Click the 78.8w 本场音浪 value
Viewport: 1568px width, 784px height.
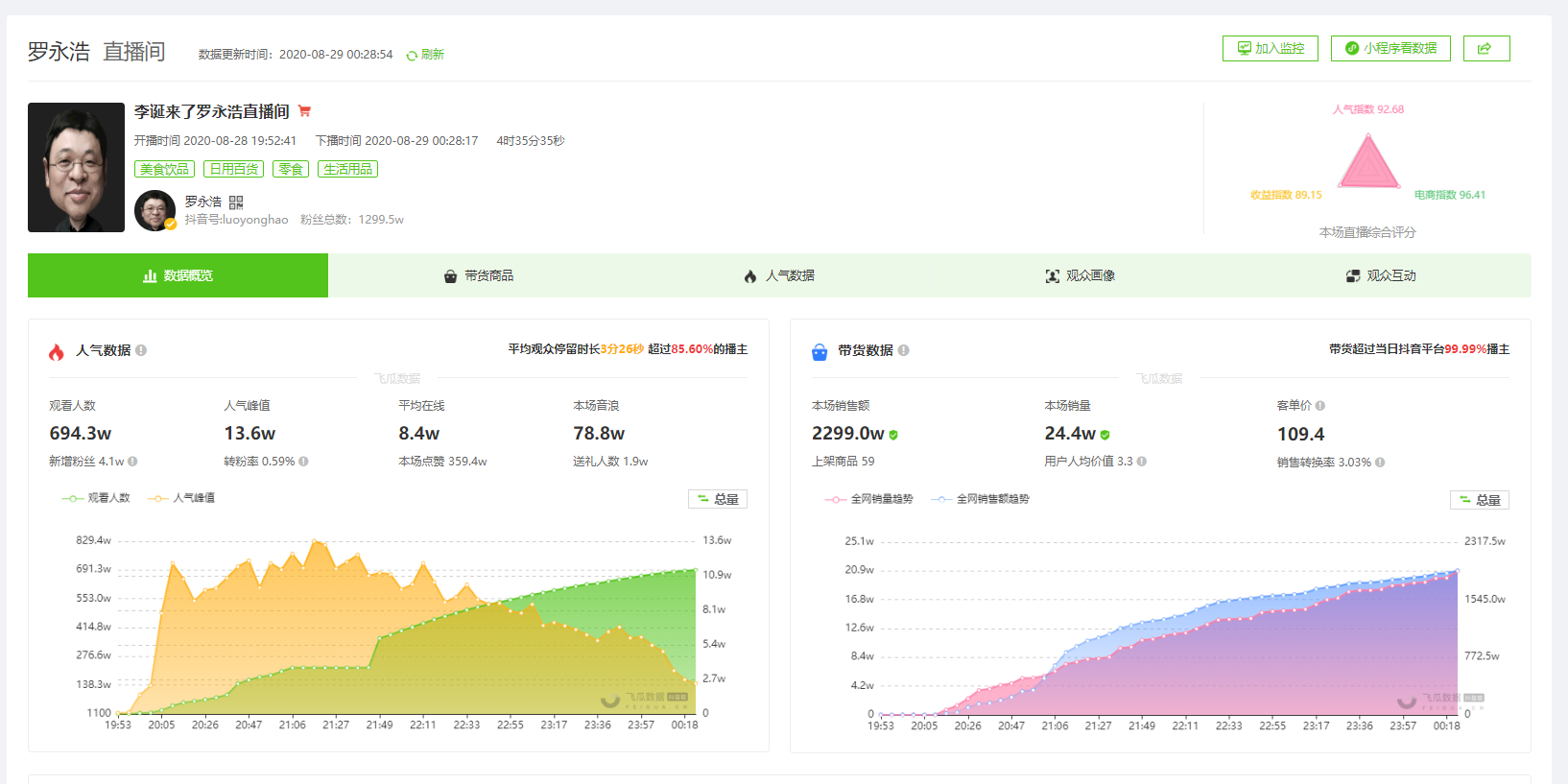[599, 434]
